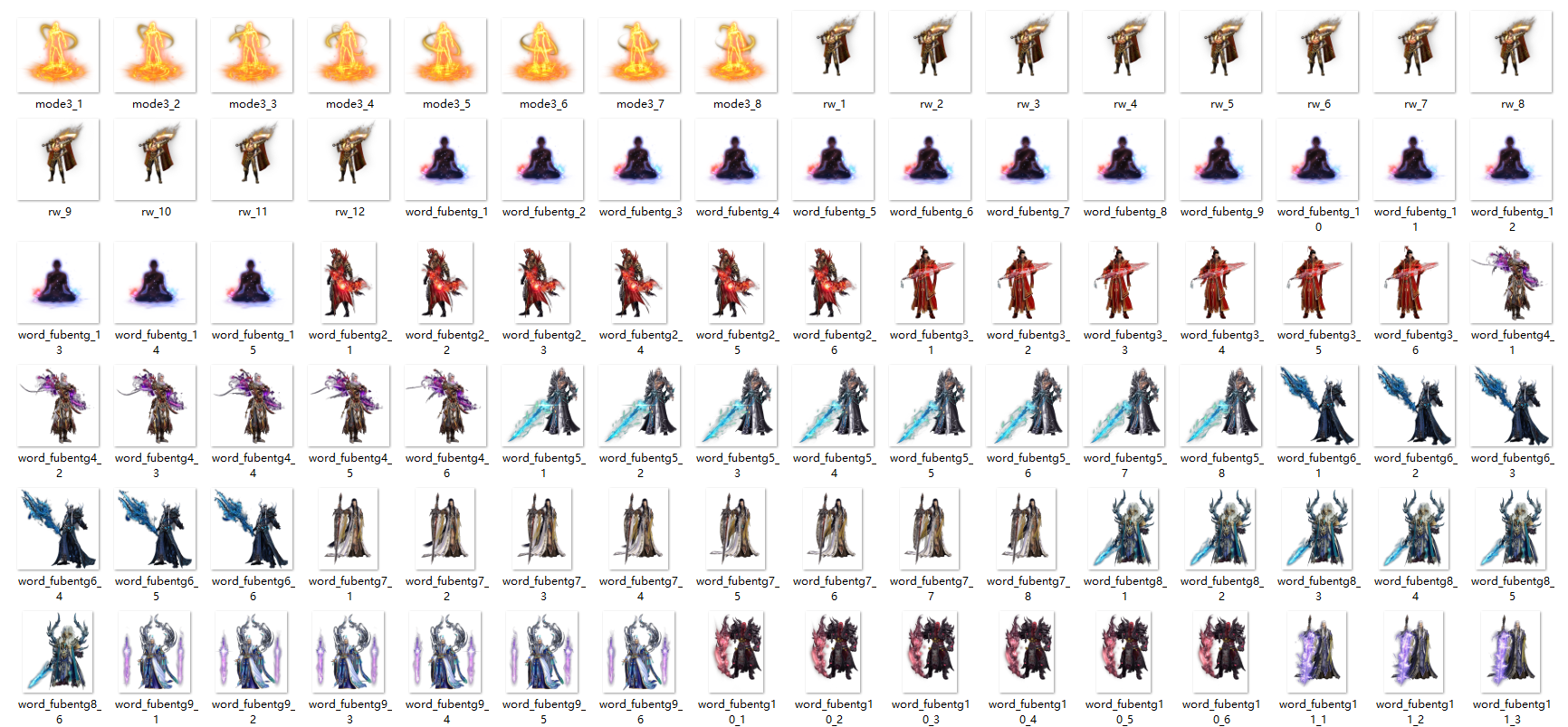This screenshot has width=1568, height=727.
Task: Select the word_fubentg9_5 thumbnail
Action: pyautogui.click(x=543, y=652)
